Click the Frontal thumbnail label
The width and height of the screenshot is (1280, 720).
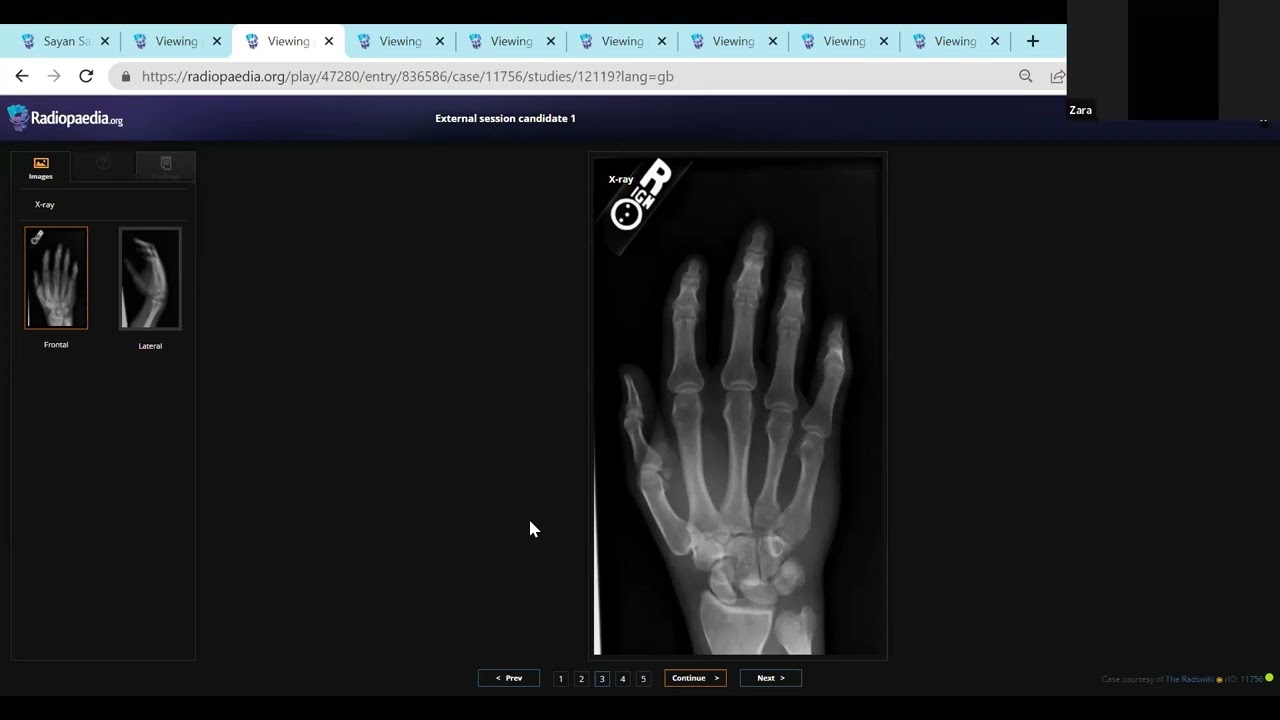[x=56, y=345]
